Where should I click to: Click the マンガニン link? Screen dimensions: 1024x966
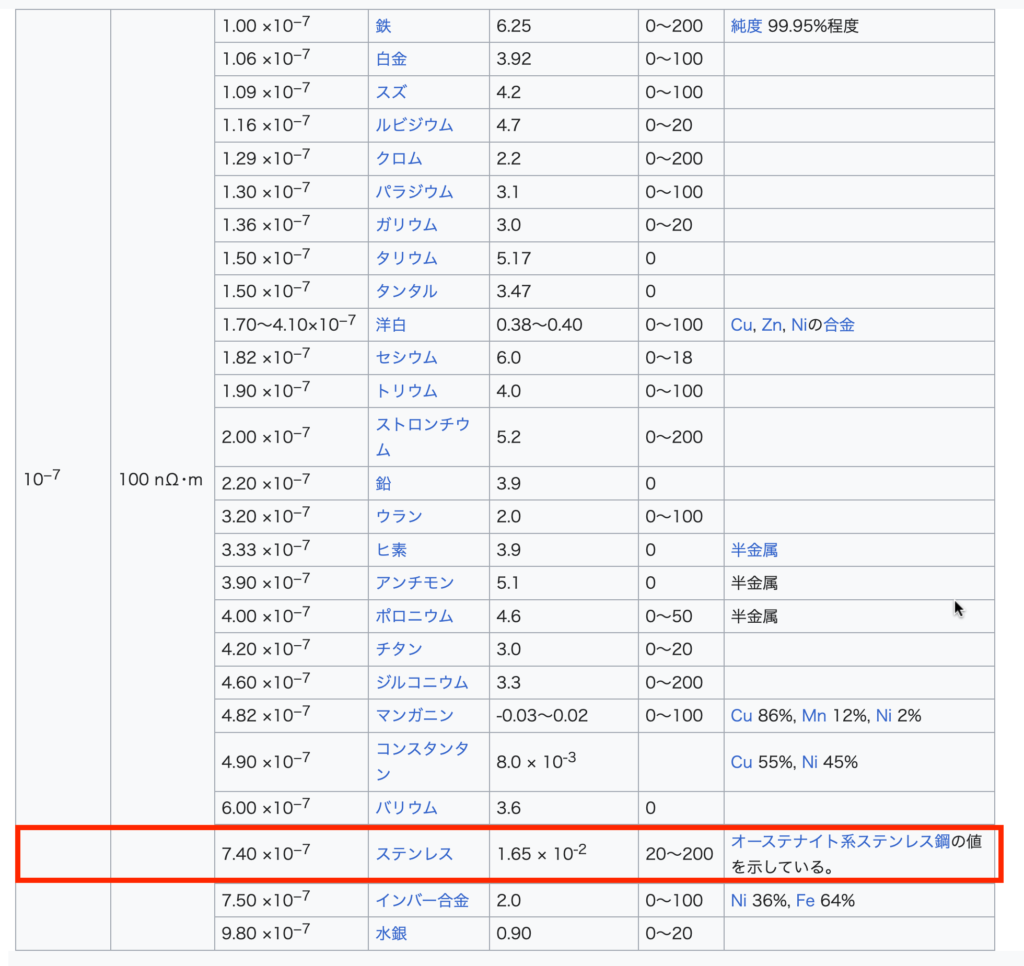tap(414, 715)
